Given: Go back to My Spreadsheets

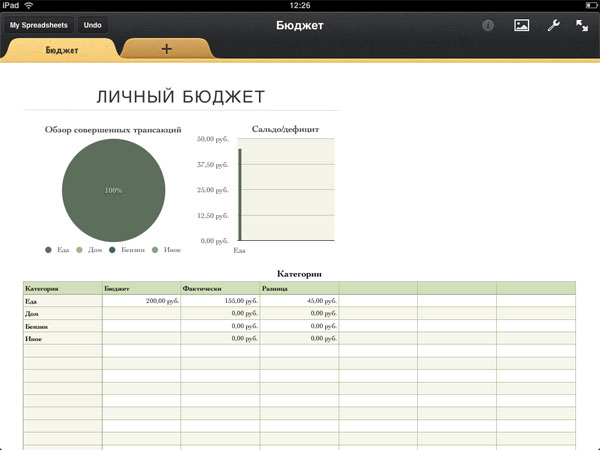Looking at the screenshot, I should click(39, 25).
